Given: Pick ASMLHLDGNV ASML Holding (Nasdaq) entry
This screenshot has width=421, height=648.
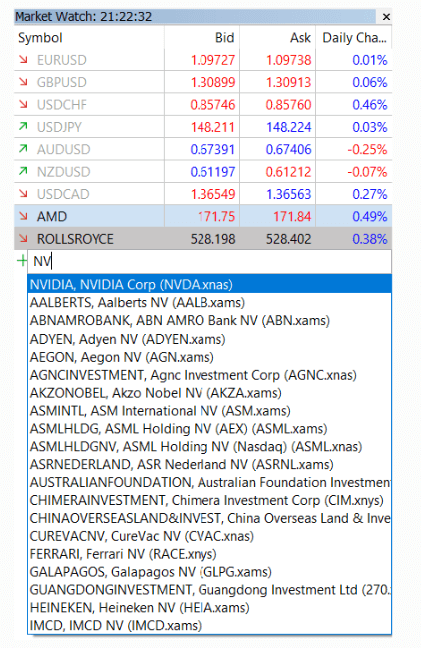Looking at the screenshot, I should pyautogui.click(x=209, y=446).
